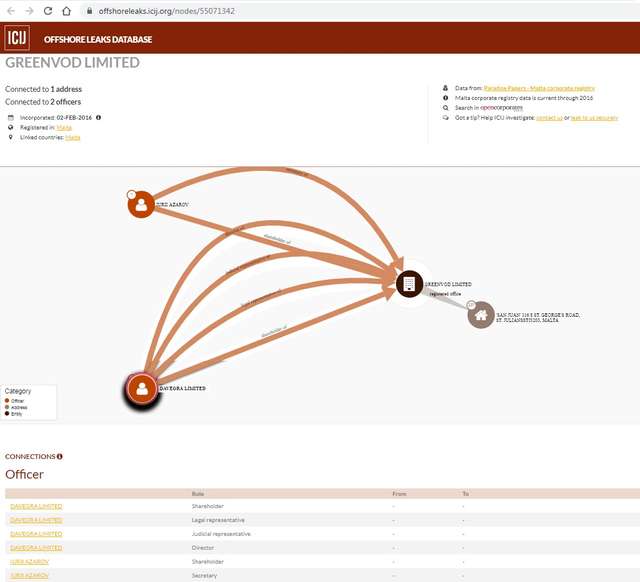
Task: Click browser back arrow
Action: tap(9, 10)
